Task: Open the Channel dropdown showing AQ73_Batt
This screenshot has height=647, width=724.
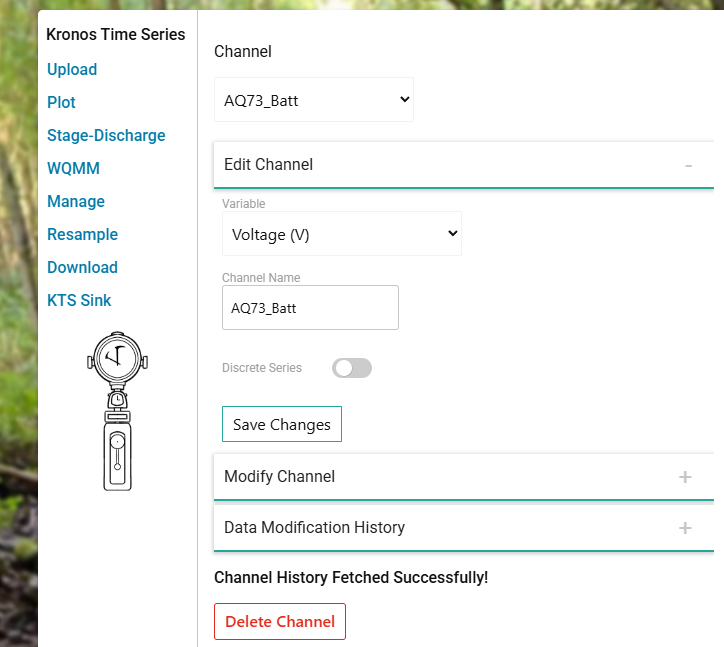Action: (314, 100)
